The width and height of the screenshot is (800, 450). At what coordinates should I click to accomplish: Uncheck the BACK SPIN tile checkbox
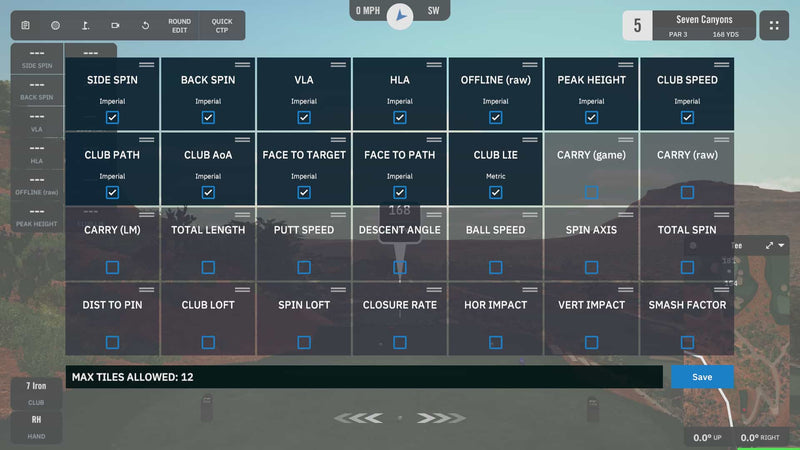tap(208, 118)
